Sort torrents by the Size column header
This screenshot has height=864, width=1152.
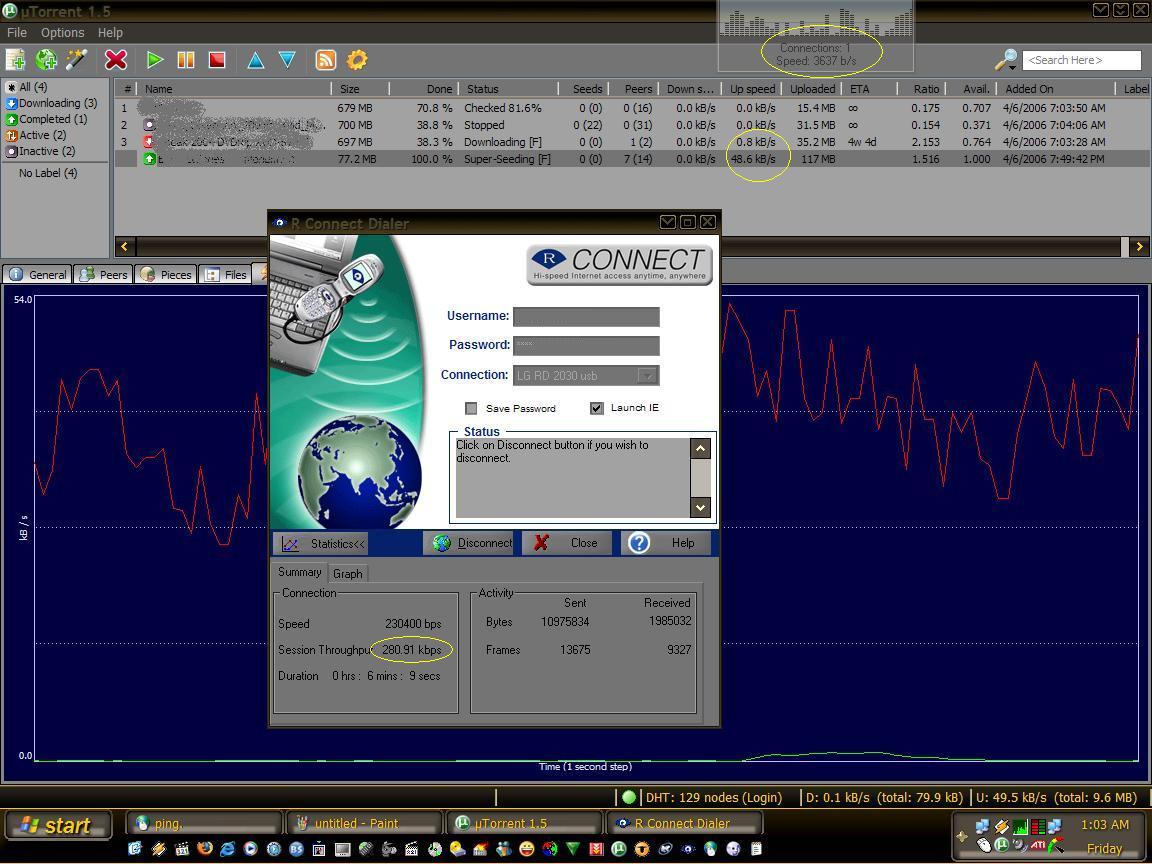coord(360,89)
